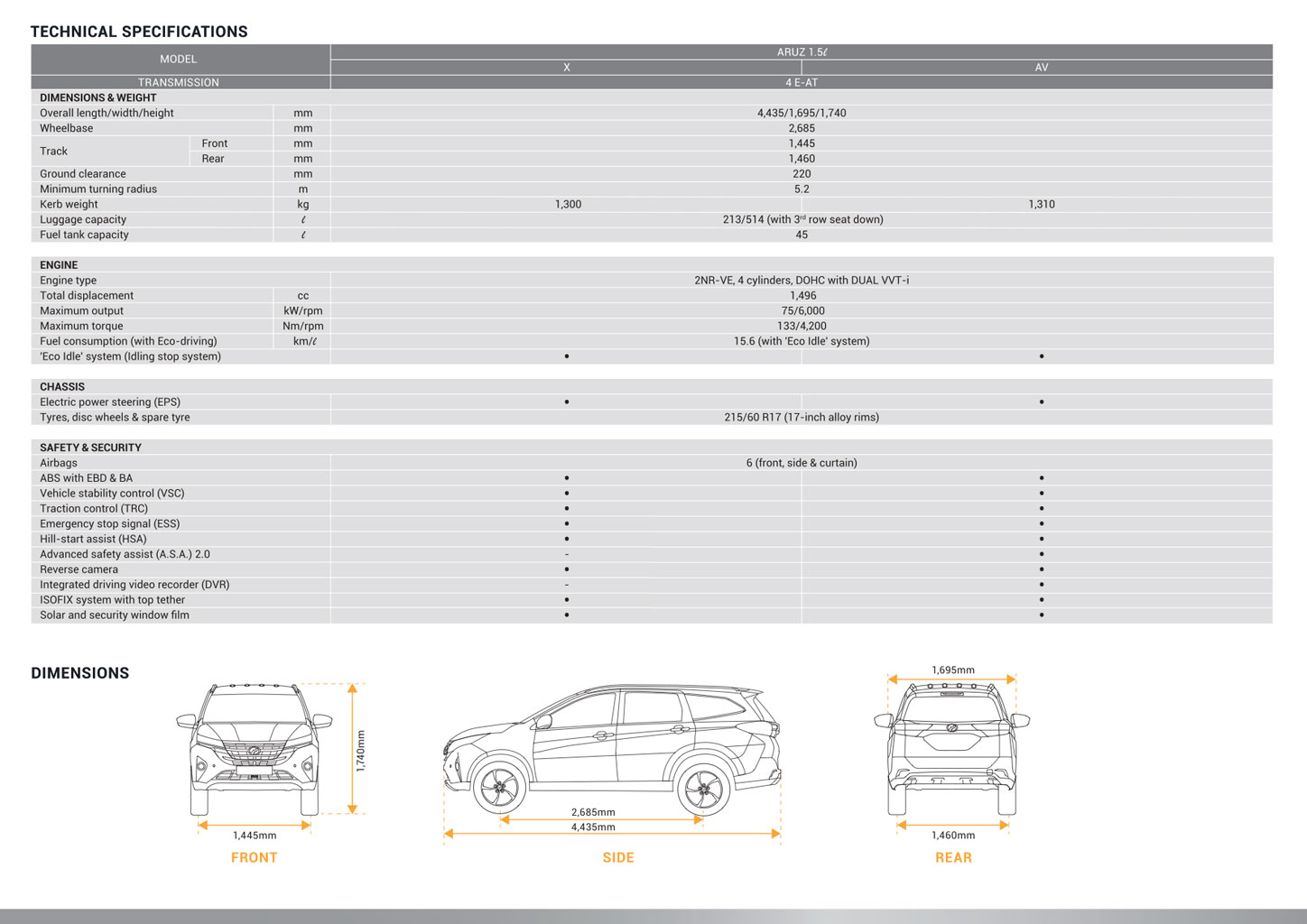Click the displacement value 1,496
The height and width of the screenshot is (924, 1307).
coord(802,296)
